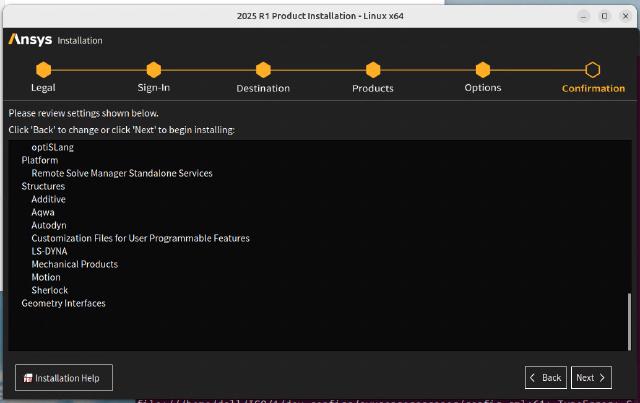Click the Structures category row

[x=43, y=186]
